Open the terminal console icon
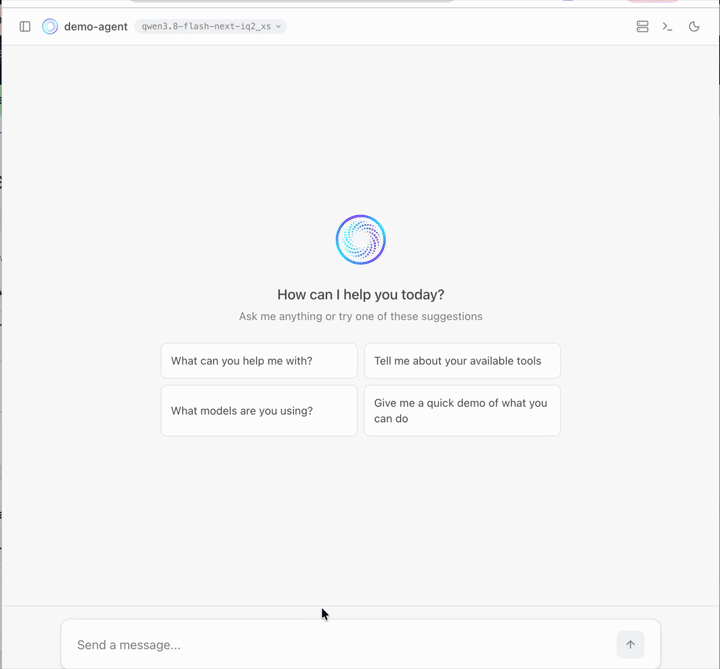 click(668, 27)
